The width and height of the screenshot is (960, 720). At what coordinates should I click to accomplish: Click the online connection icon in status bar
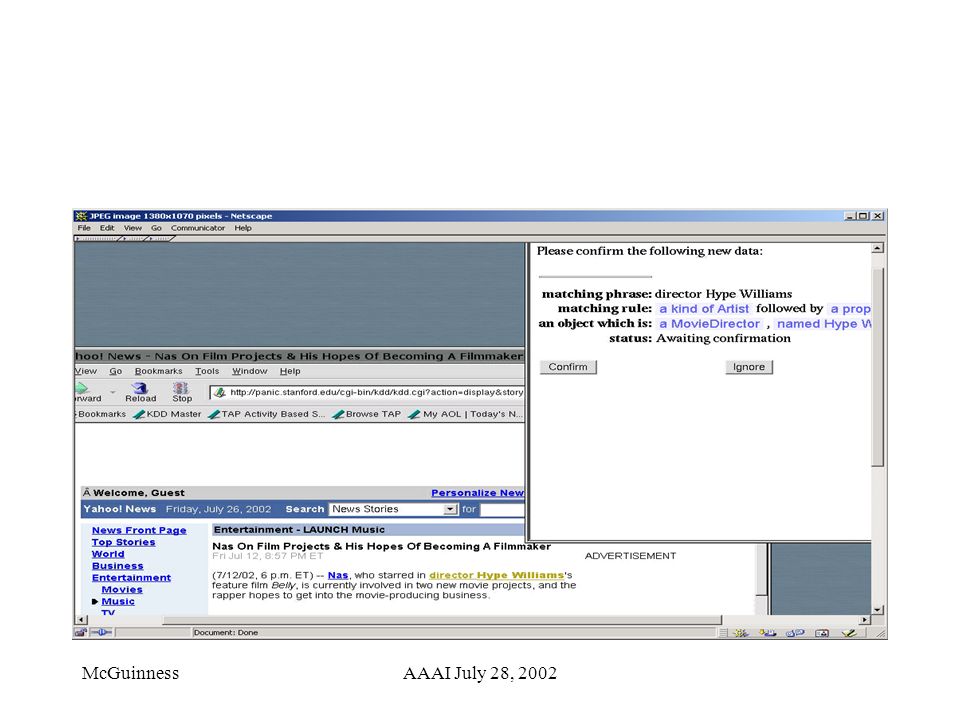(x=102, y=632)
